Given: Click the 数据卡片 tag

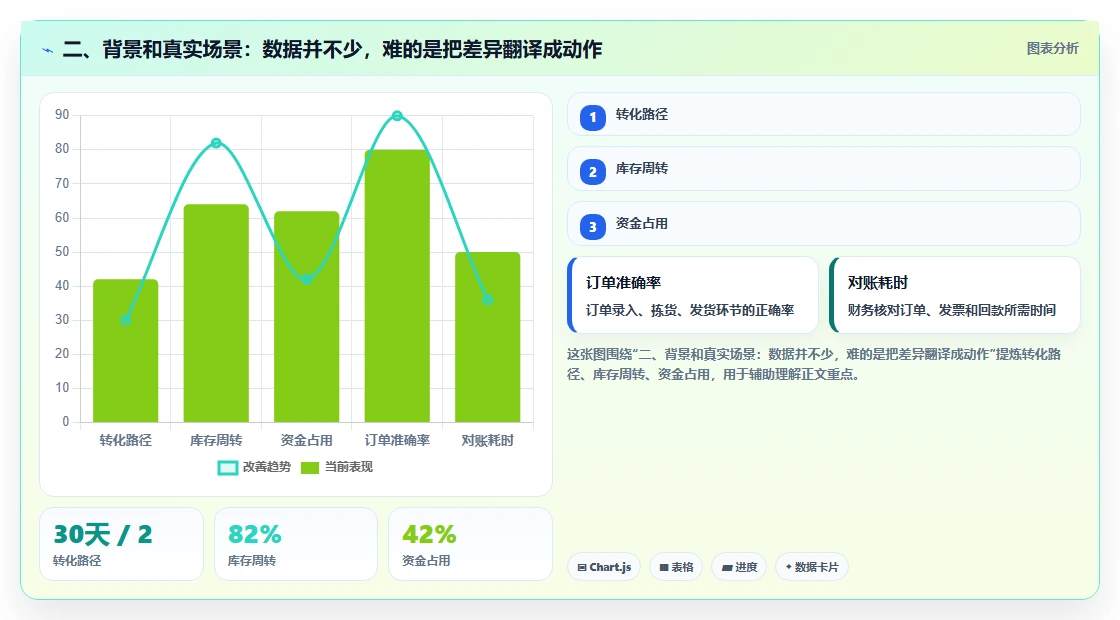Looking at the screenshot, I should pos(811,567).
